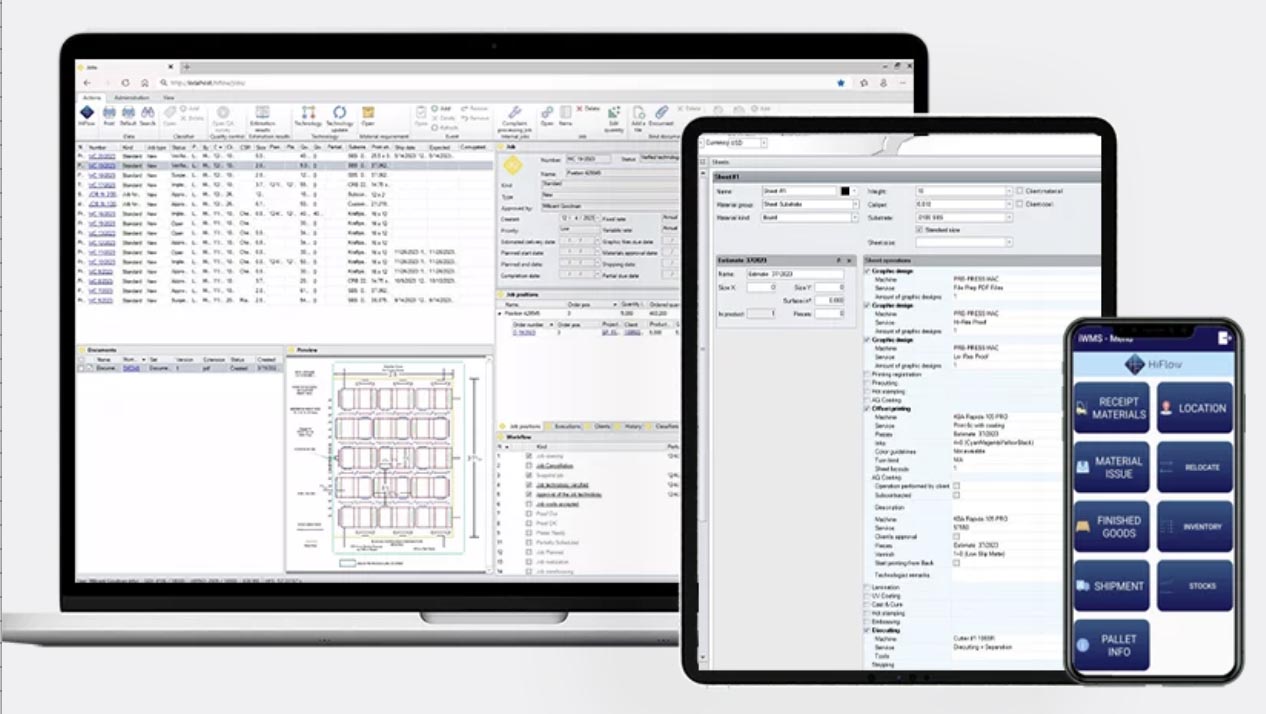This screenshot has height=714, width=1266.
Task: Open the Technology update icon
Action: coord(340,115)
